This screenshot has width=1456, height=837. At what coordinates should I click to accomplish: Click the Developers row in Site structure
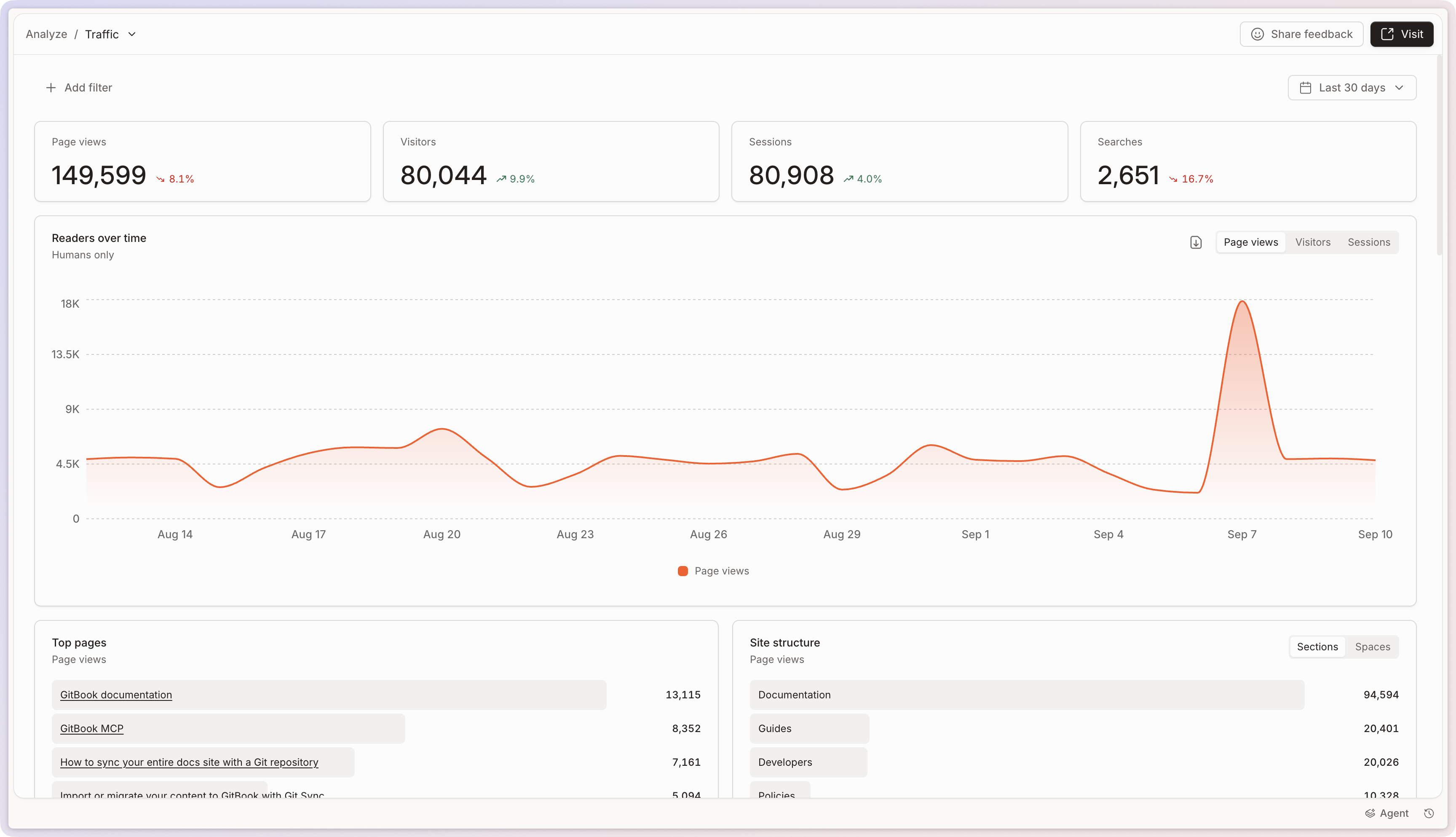(x=1074, y=762)
